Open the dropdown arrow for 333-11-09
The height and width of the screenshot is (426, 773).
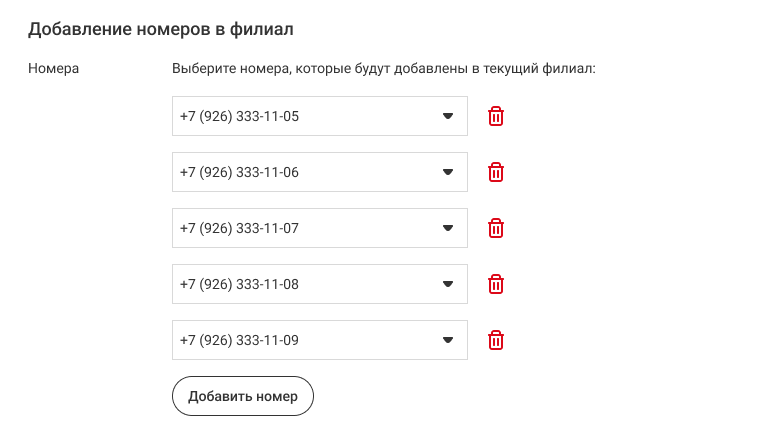(448, 340)
